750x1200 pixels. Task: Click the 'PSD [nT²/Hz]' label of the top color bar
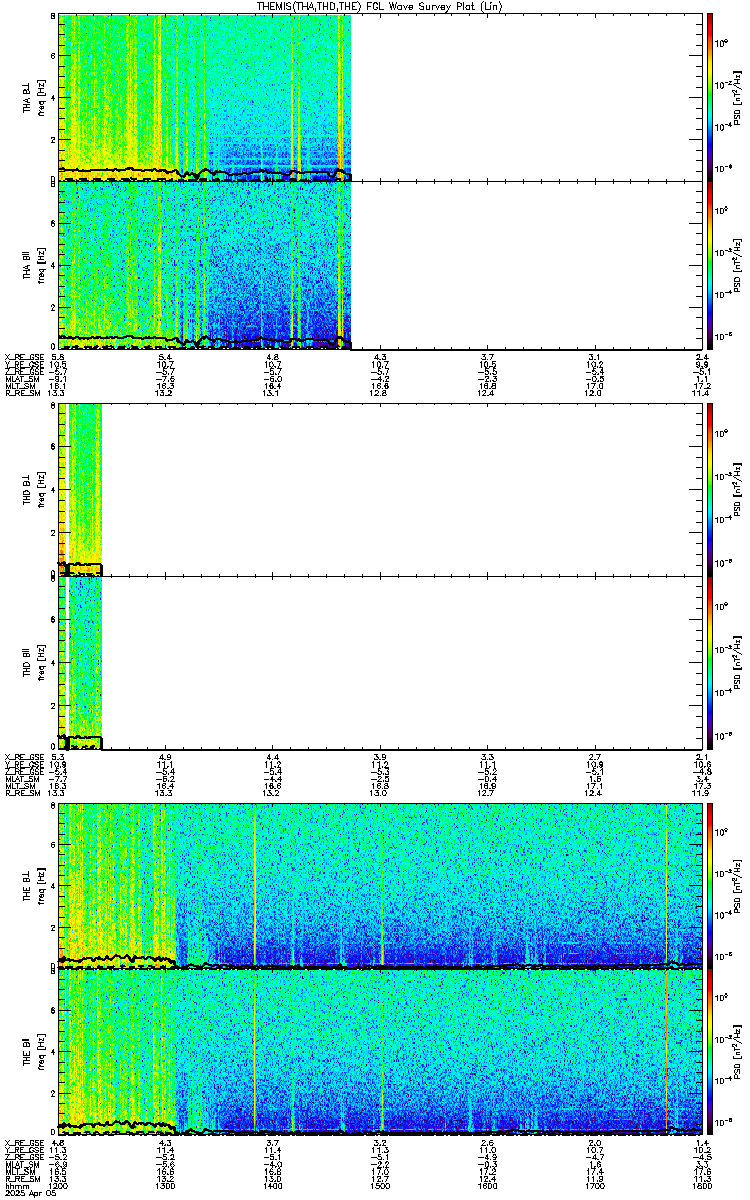[735, 98]
